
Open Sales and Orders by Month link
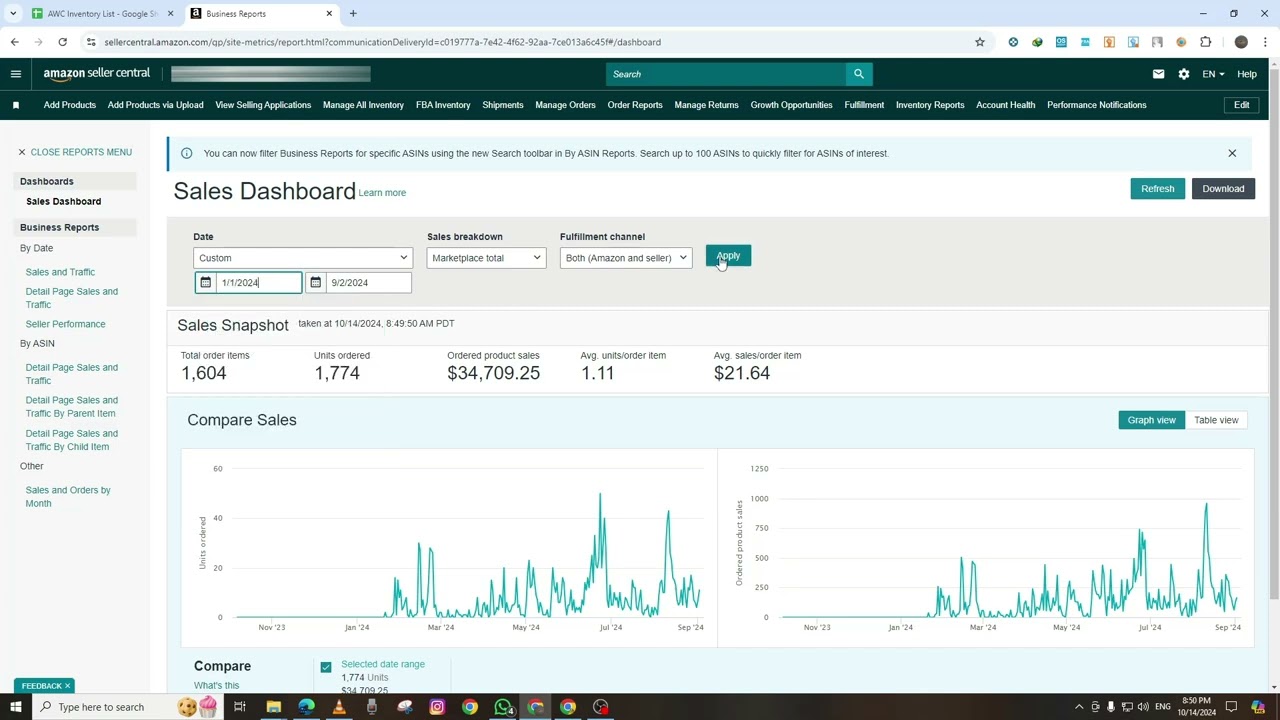(68, 497)
